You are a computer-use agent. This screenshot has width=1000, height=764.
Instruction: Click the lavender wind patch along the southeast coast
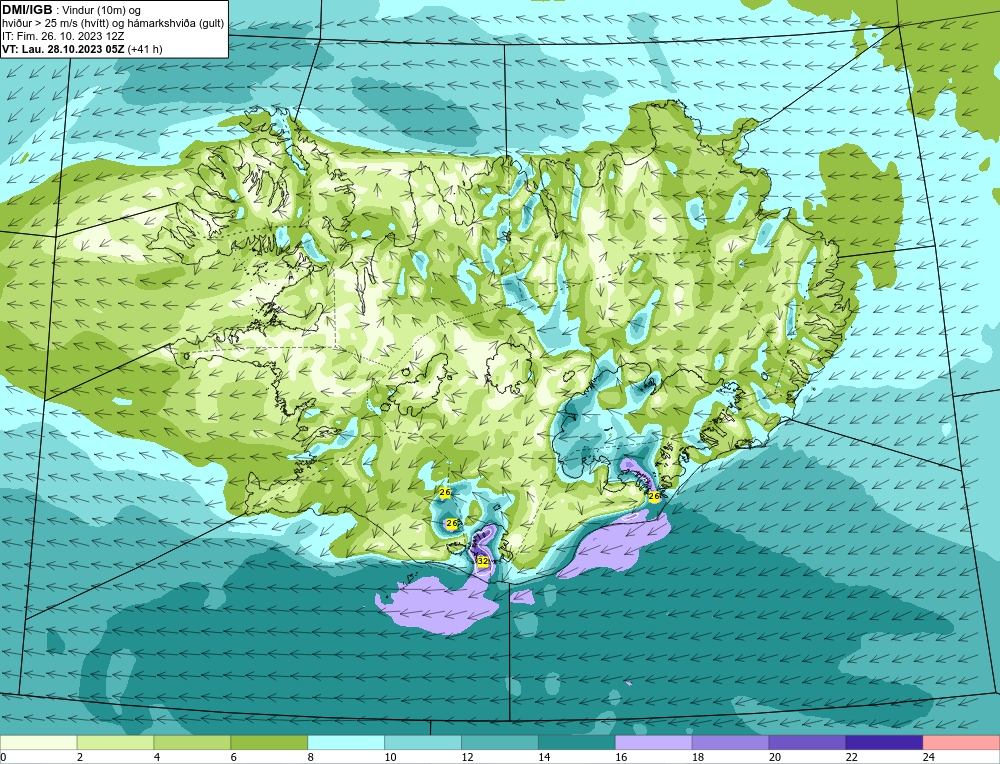615,545
